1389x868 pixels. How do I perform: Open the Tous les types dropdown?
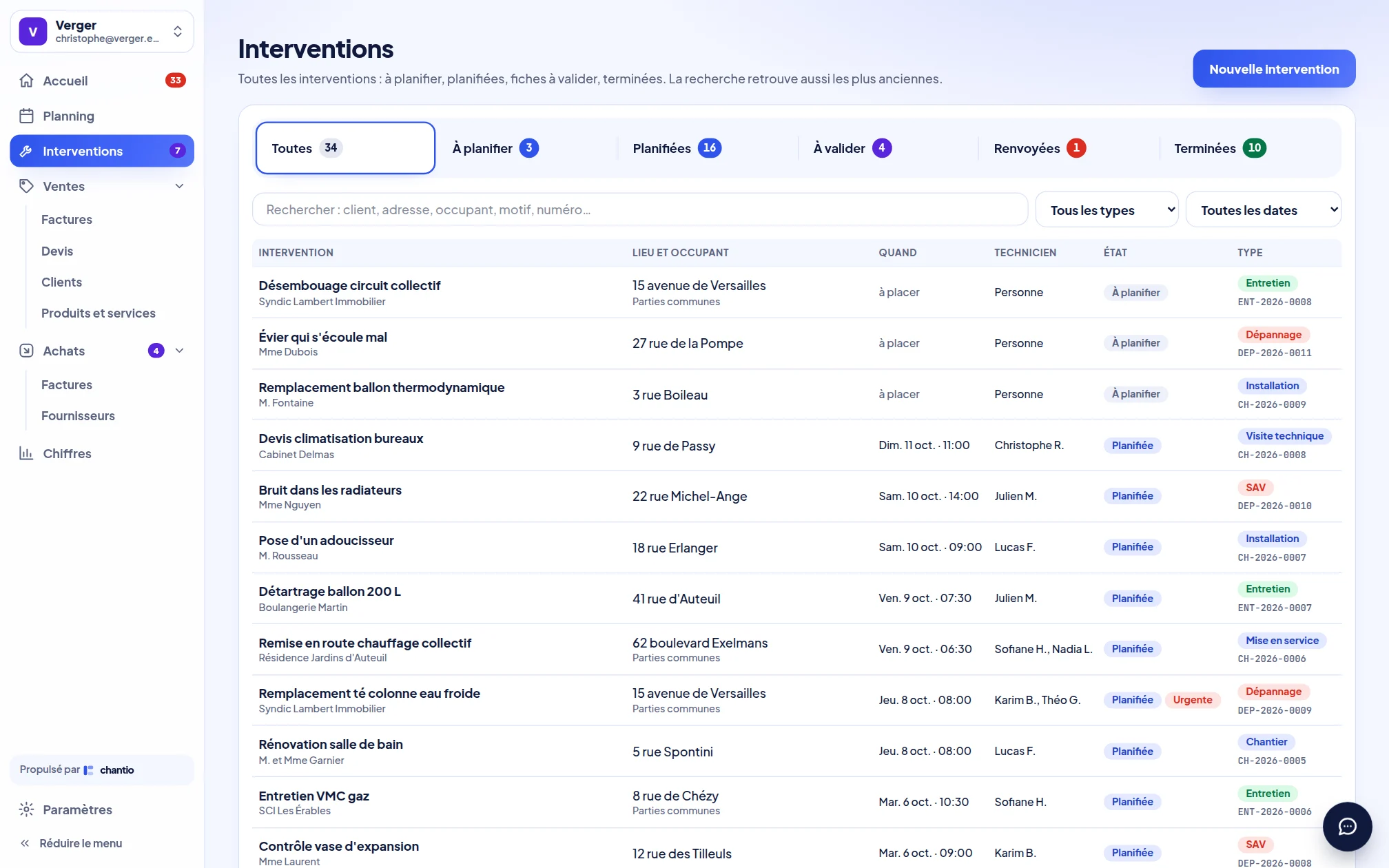[x=1107, y=209]
